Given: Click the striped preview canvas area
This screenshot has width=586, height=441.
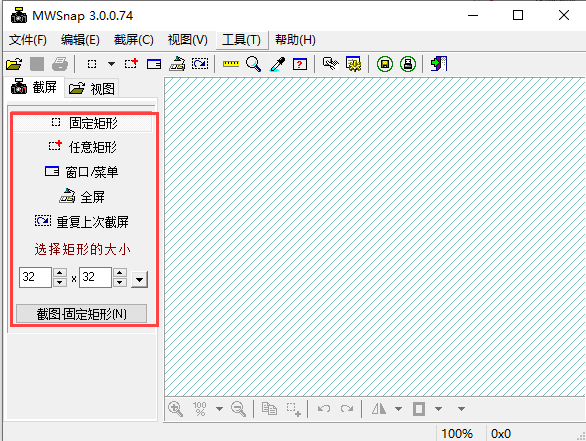Looking at the screenshot, I should tap(375, 237).
